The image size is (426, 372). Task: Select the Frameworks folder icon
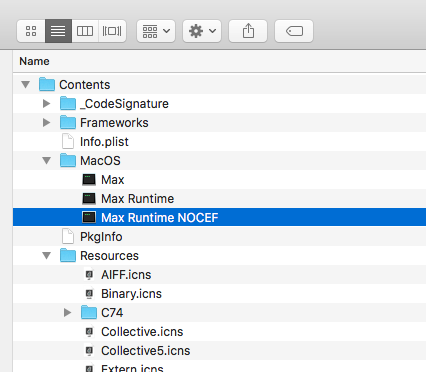tap(68, 122)
